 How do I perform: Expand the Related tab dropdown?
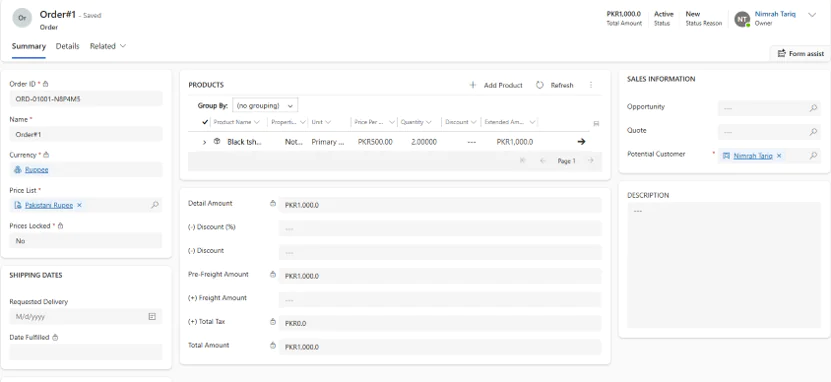[108, 46]
